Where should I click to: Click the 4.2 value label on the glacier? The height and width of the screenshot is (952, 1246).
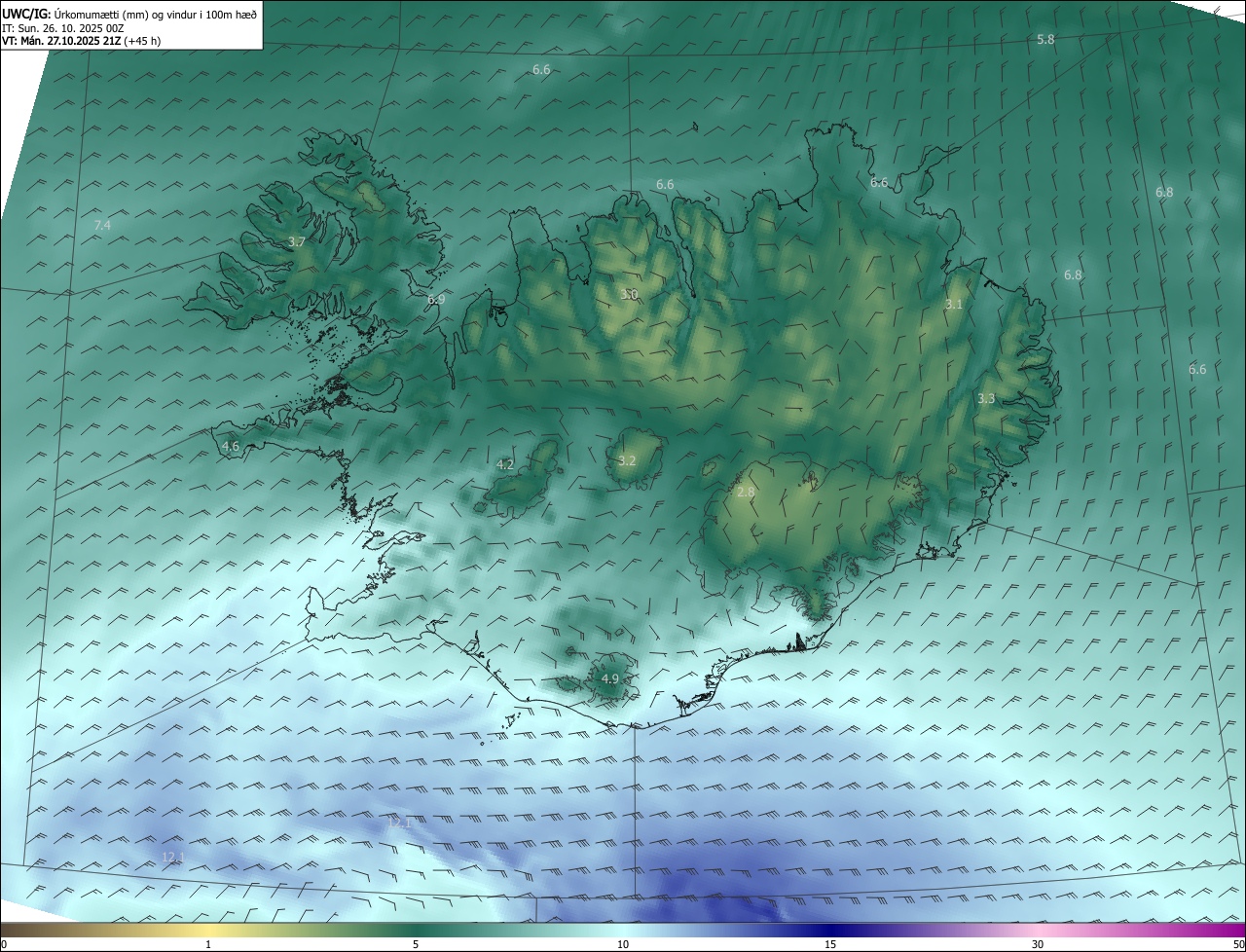pyautogui.click(x=505, y=465)
